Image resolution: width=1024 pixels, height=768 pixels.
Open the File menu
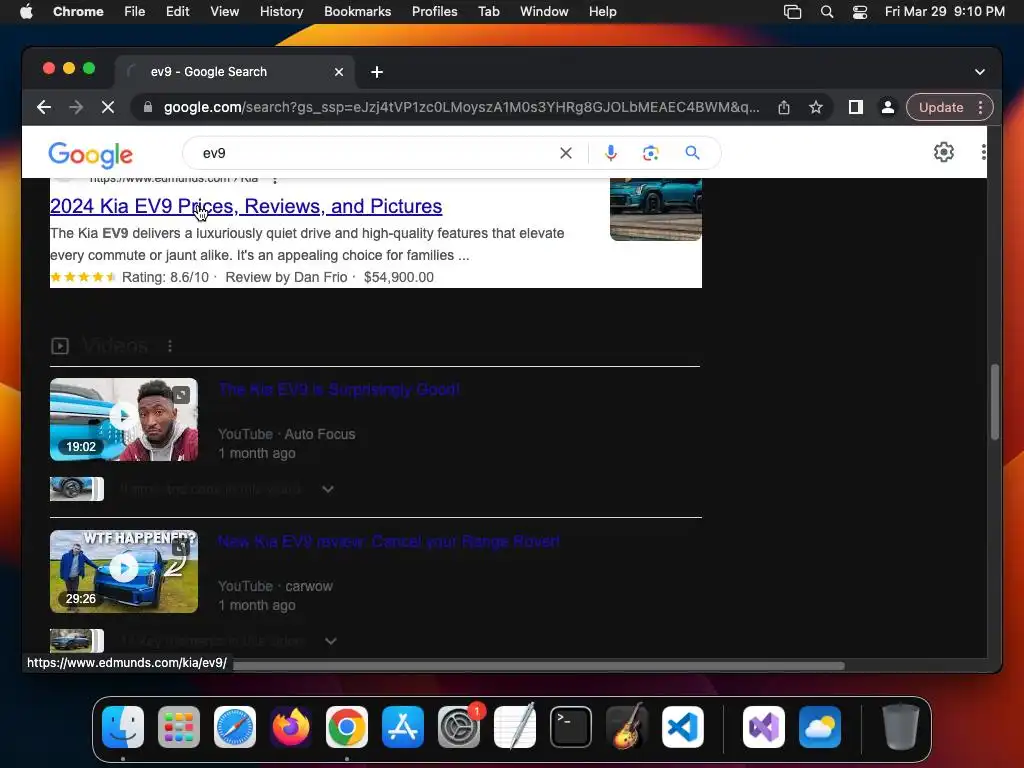pyautogui.click(x=135, y=12)
